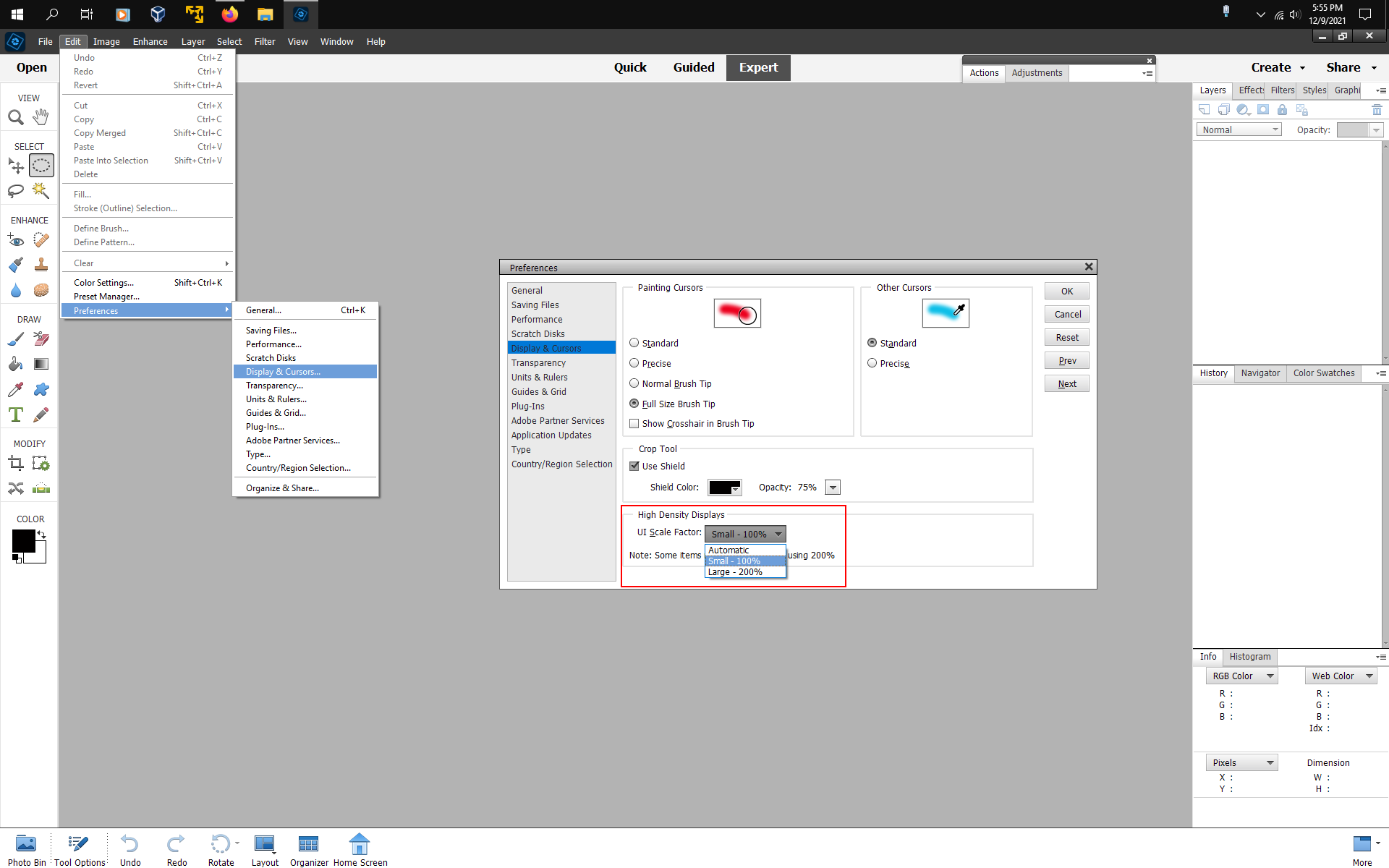Select Large - 200% UI Scale Factor
The width and height of the screenshot is (1389, 868).
736,571
